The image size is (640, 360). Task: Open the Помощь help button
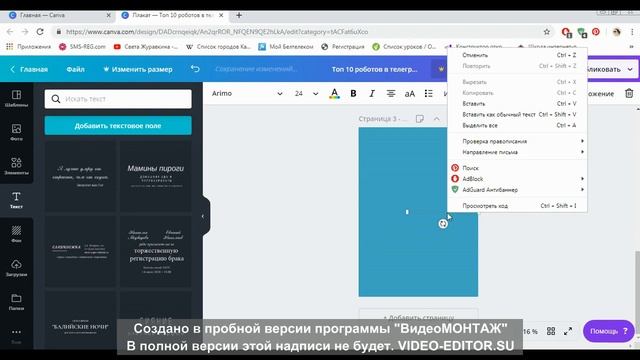coord(608,331)
